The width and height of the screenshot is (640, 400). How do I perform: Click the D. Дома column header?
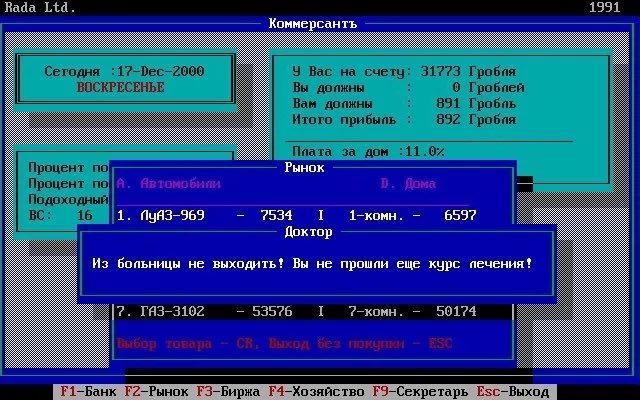(x=408, y=183)
